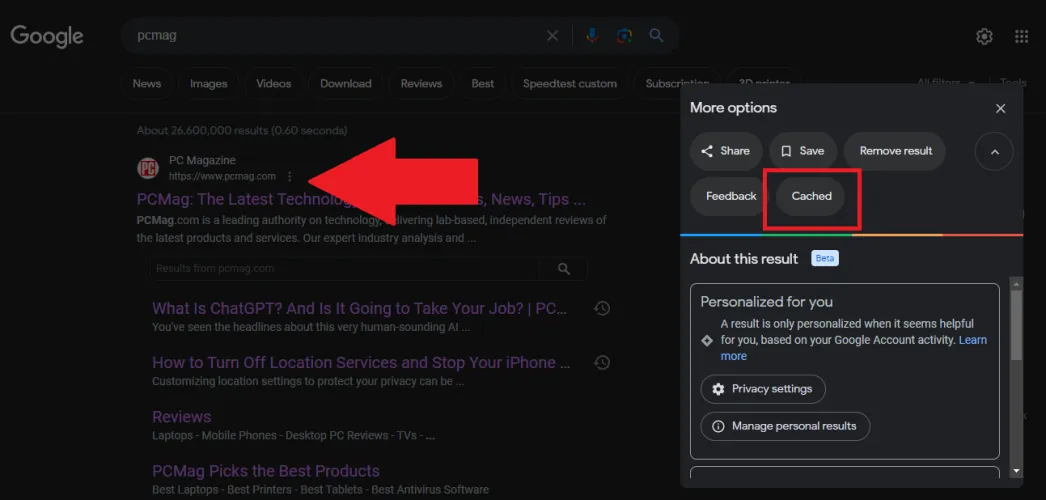Select the Videos filter tab
This screenshot has width=1046, height=500.
click(x=273, y=84)
